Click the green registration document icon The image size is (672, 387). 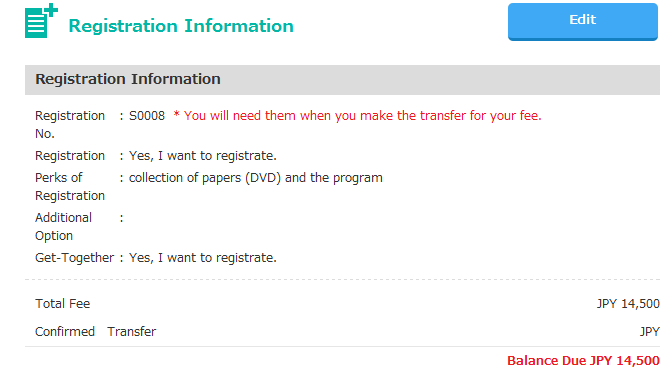tap(41, 21)
